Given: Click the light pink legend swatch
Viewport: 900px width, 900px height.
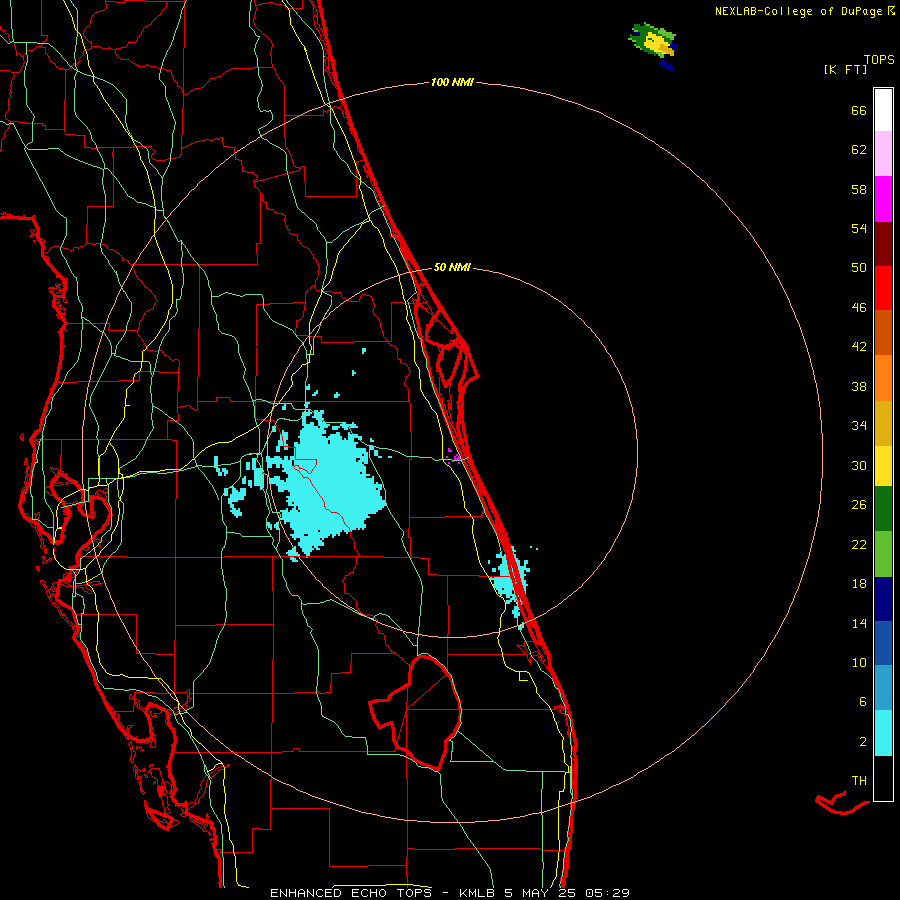Looking at the screenshot, I should tap(883, 154).
